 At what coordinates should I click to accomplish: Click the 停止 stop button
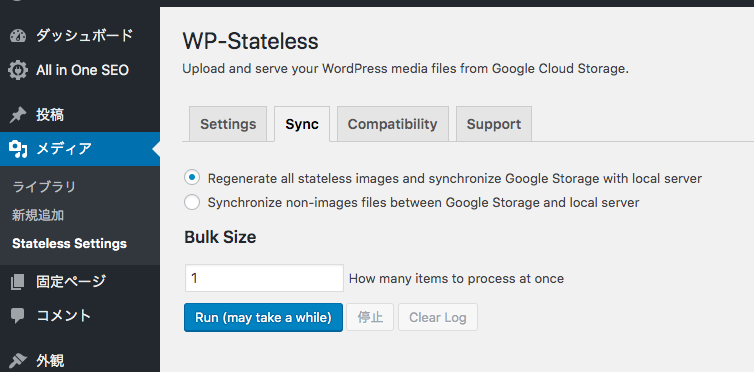pos(370,317)
